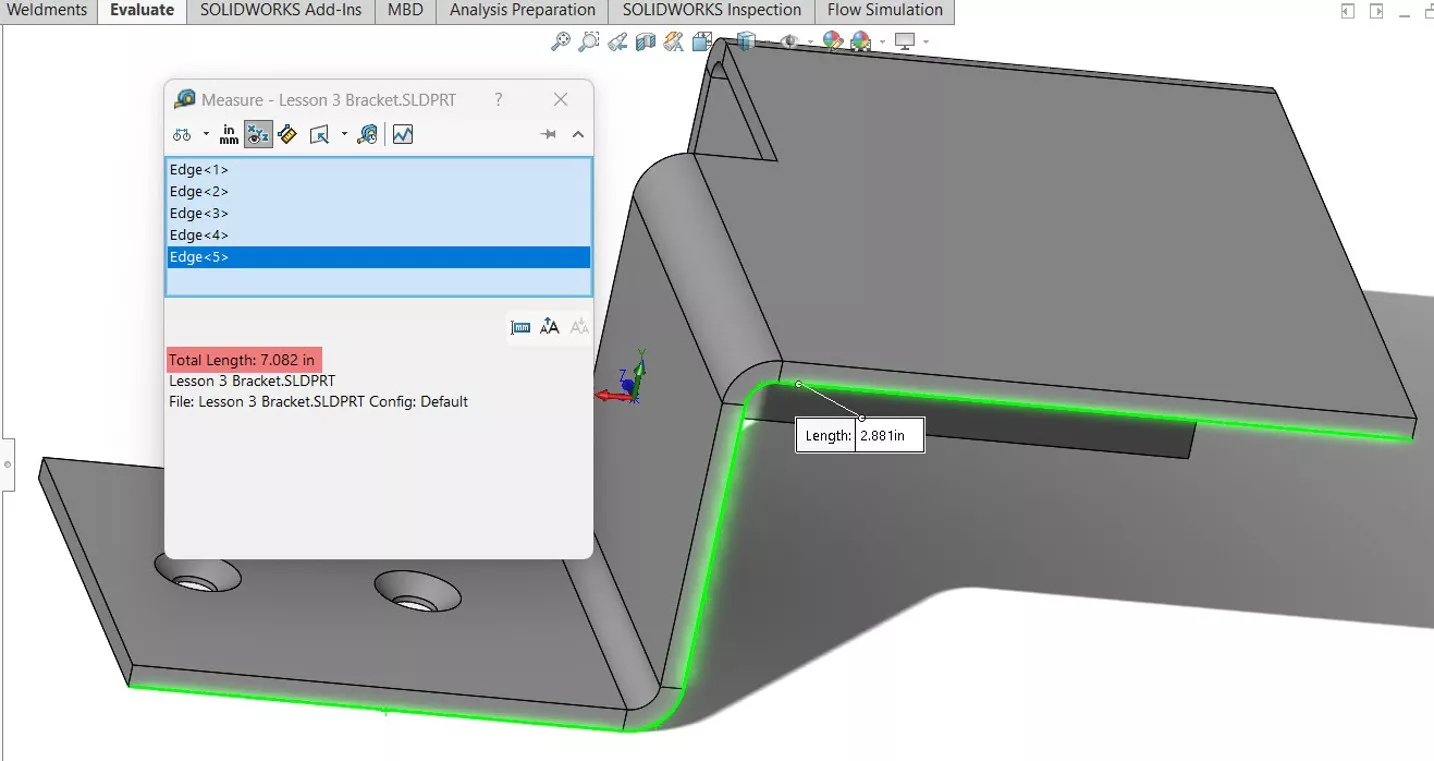Open the Apply Scene dropdown arrow

pyautogui.click(x=881, y=42)
